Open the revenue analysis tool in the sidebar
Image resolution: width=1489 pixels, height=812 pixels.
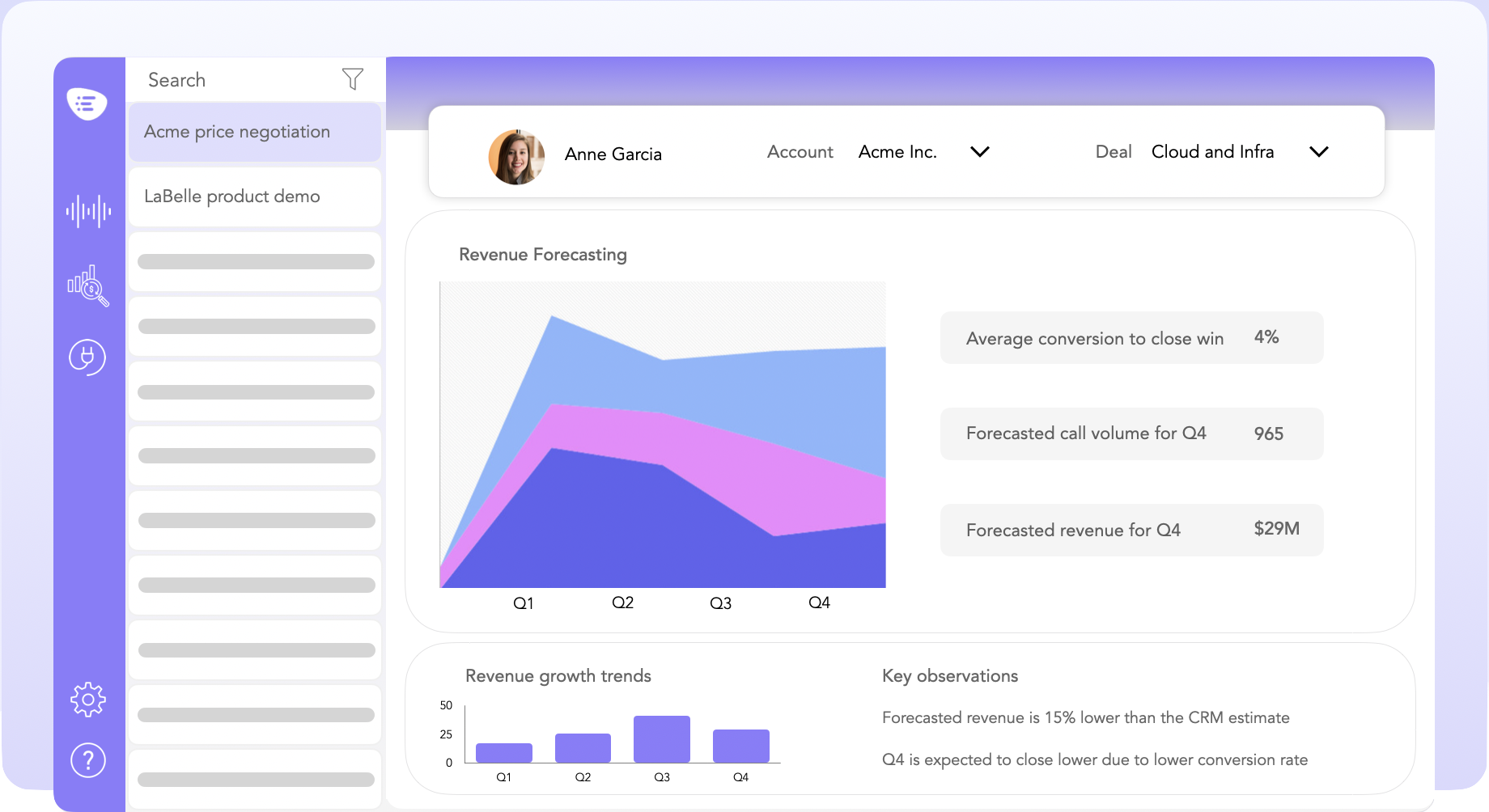click(88, 287)
